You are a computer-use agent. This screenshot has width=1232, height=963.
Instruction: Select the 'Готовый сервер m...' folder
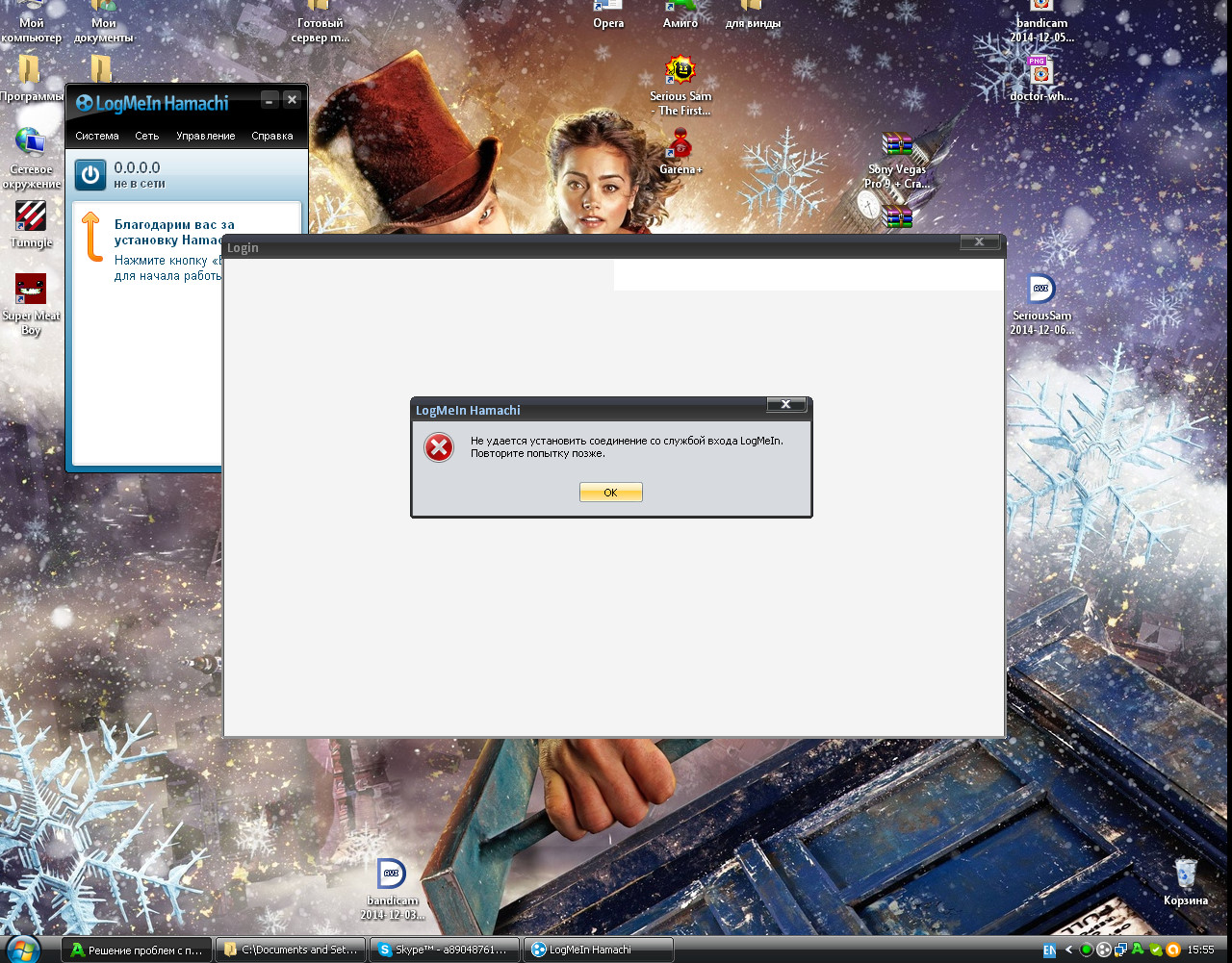[321, 23]
